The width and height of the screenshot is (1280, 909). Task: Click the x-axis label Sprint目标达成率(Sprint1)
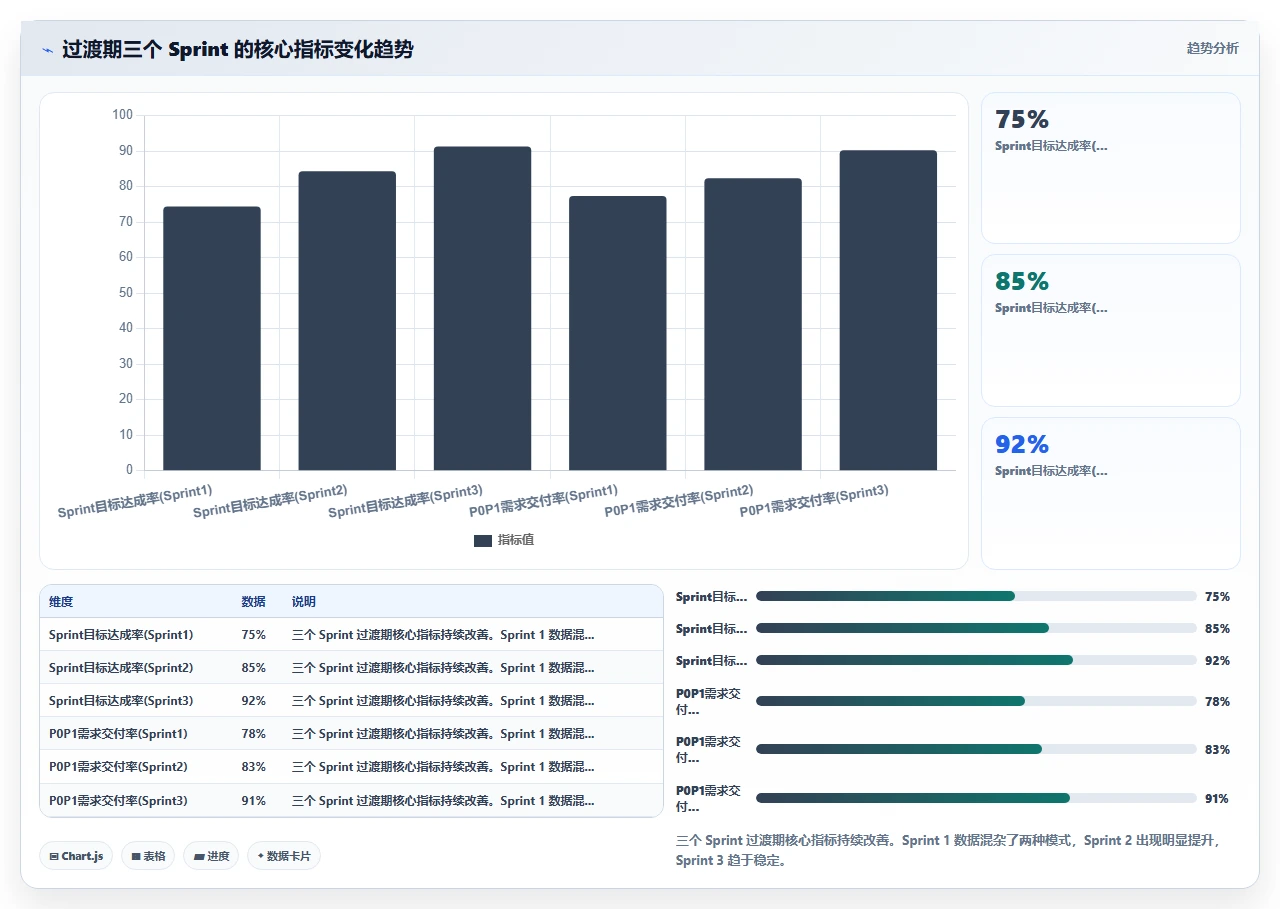coord(135,501)
